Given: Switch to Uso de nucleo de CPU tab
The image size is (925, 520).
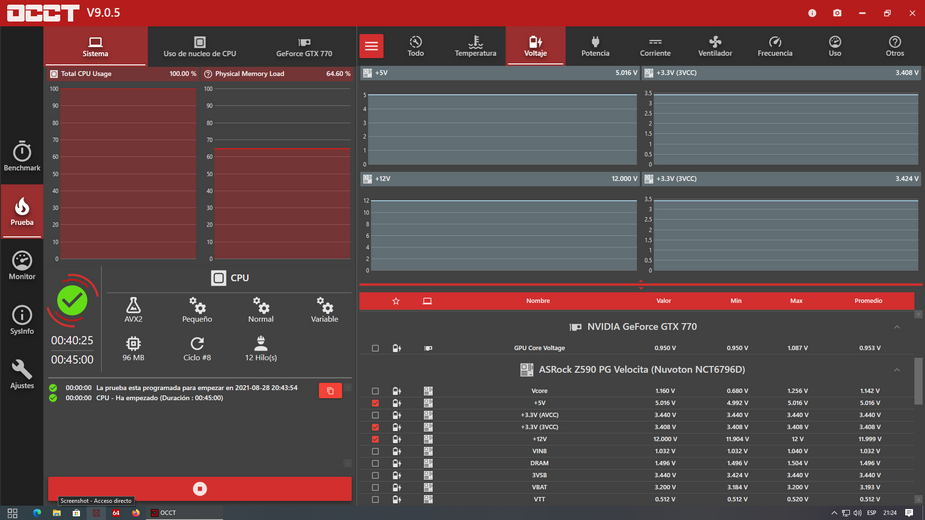Looking at the screenshot, I should pyautogui.click(x=199, y=46).
